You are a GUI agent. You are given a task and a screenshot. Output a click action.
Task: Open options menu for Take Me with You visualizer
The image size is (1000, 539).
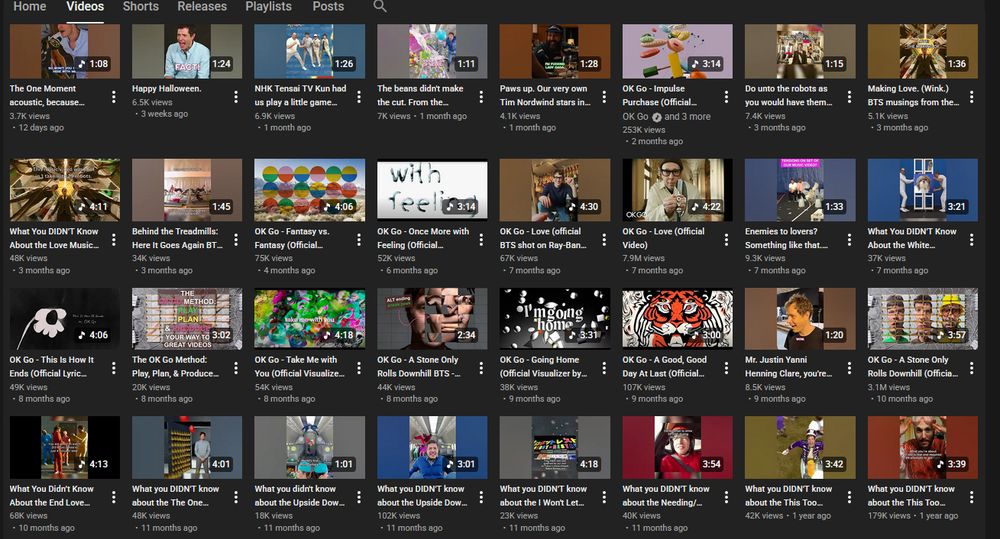pos(358,368)
